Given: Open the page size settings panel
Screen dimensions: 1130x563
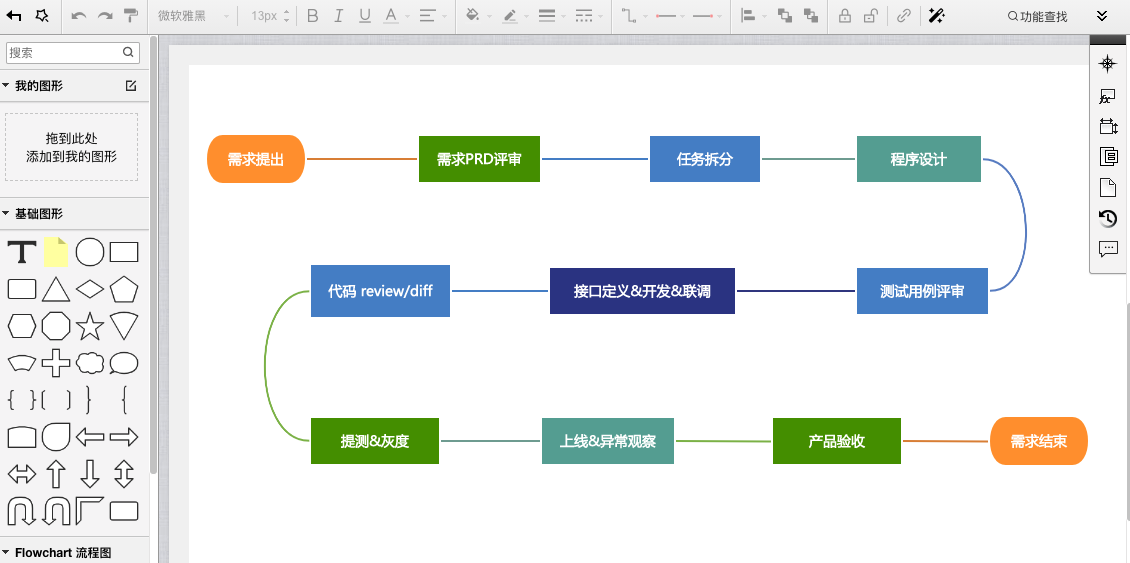Looking at the screenshot, I should coord(1108,126).
